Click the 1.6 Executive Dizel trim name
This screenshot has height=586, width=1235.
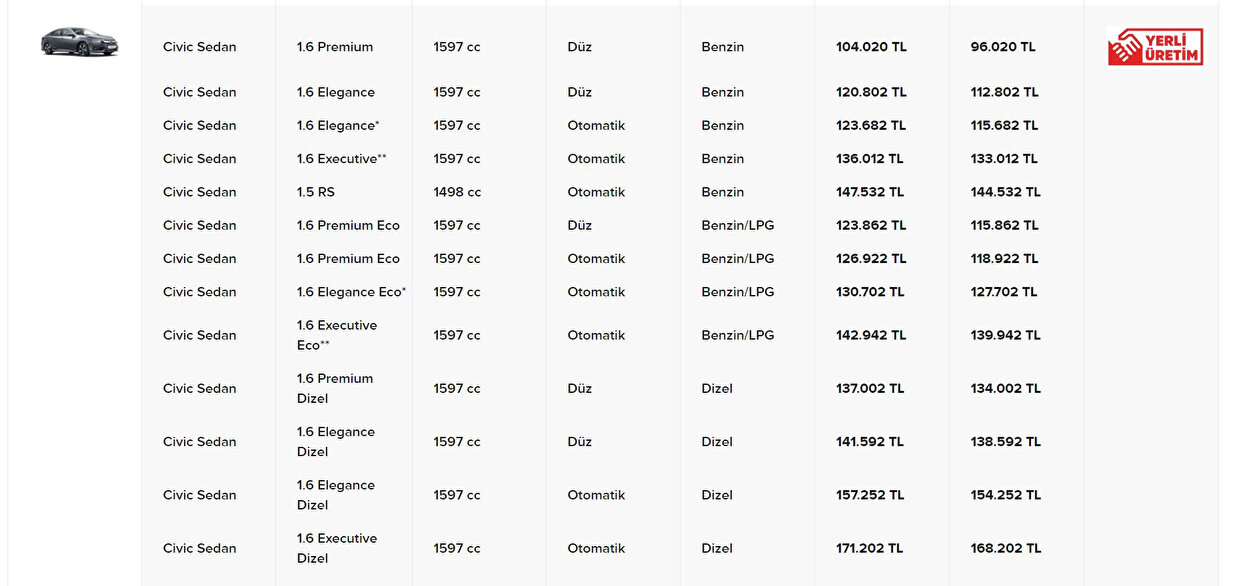pos(337,548)
